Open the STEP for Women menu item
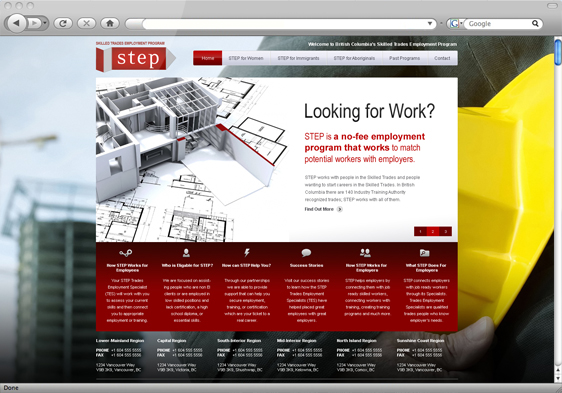This screenshot has height=393, width=562. click(x=246, y=58)
